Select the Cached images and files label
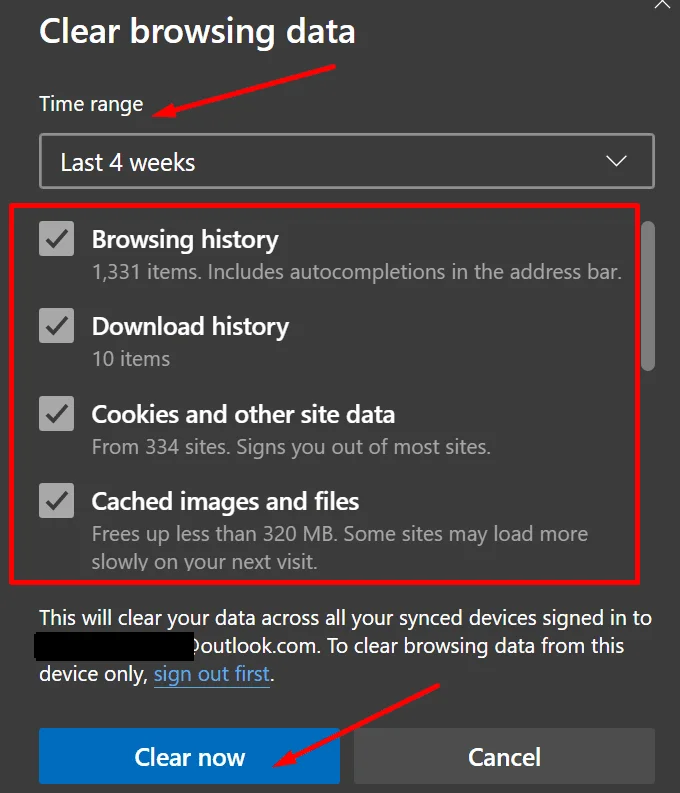This screenshot has height=793, width=680. (x=225, y=502)
